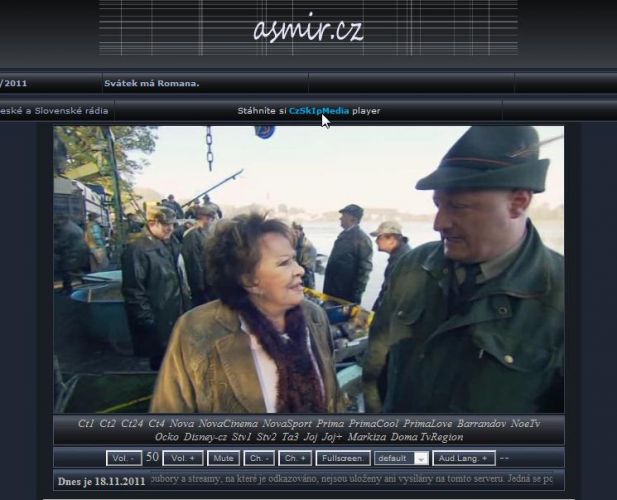Pick the TvRegion channel
This screenshot has height=500, width=617.
coord(442,437)
